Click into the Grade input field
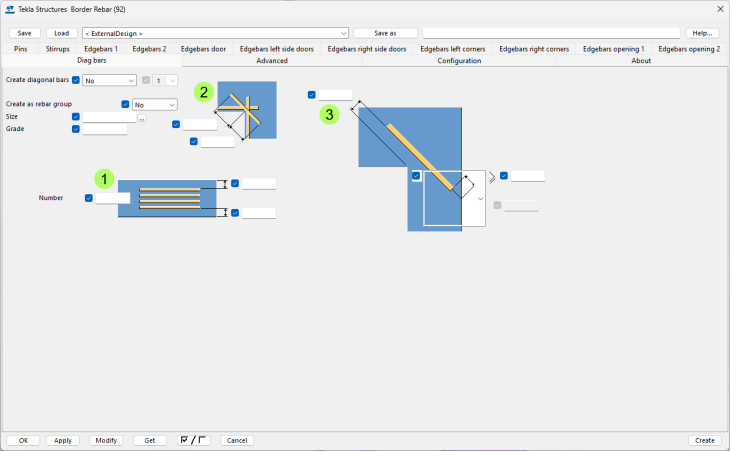Screen dimensions: 730x451 point(105,129)
